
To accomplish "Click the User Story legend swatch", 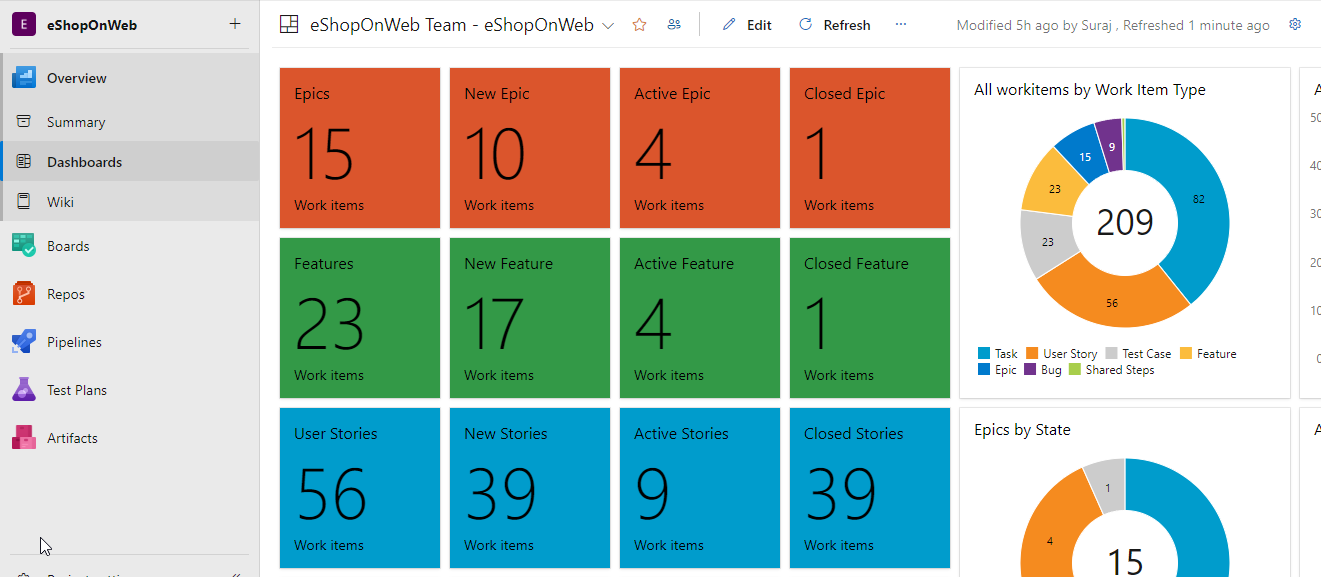I will pos(1032,354).
